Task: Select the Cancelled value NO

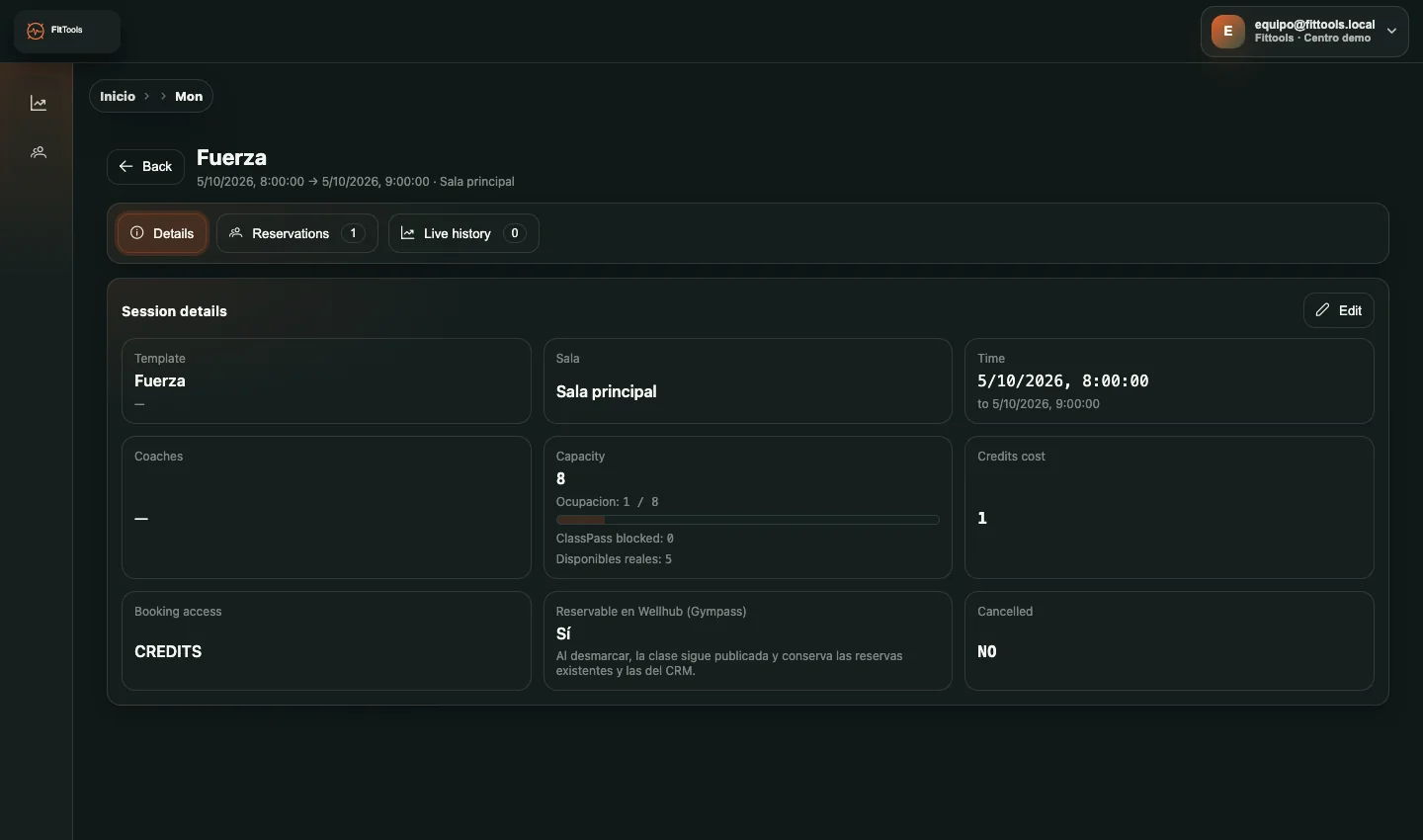Action: coord(987,651)
